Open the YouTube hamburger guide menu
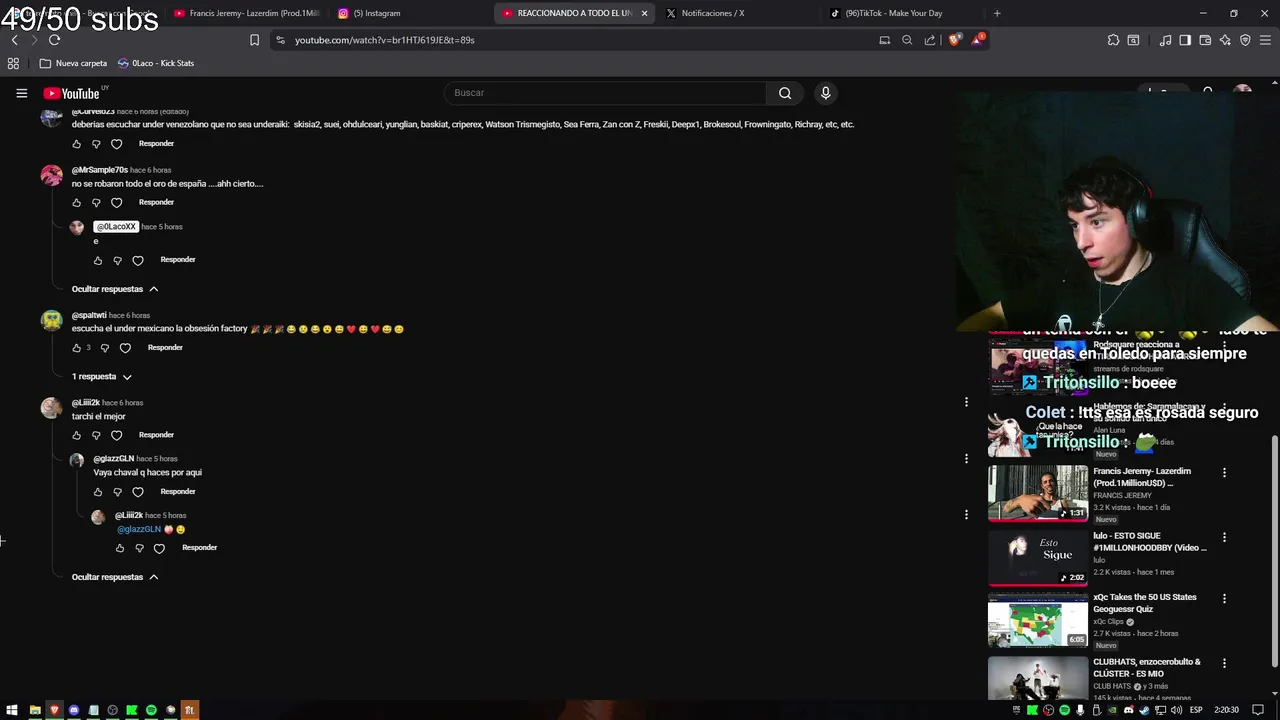 click(21, 93)
